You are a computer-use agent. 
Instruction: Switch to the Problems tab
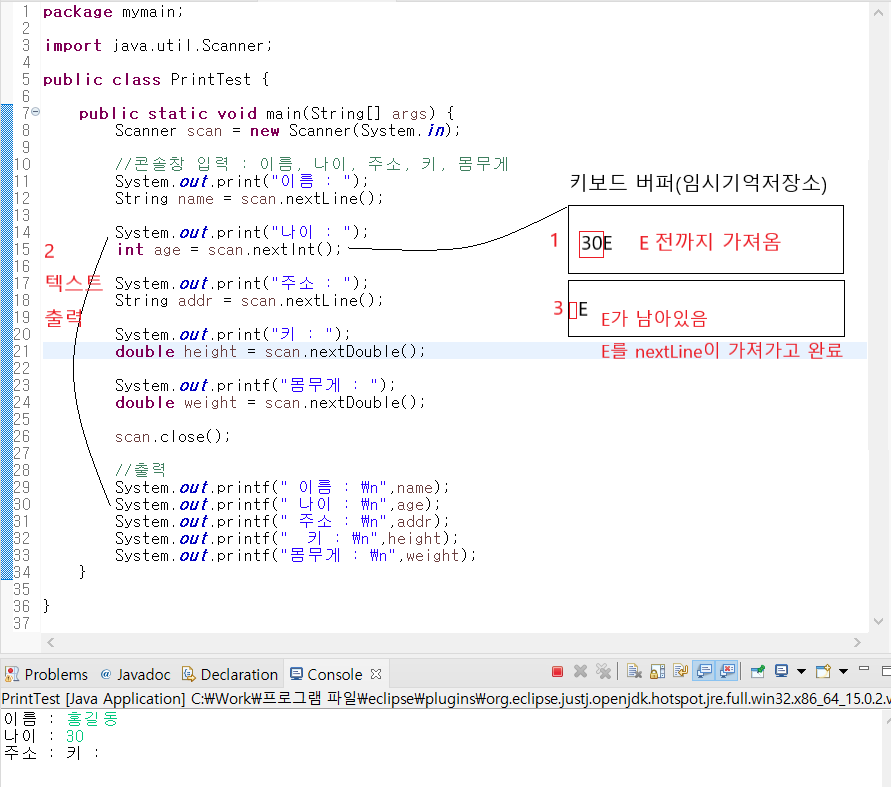[47, 674]
